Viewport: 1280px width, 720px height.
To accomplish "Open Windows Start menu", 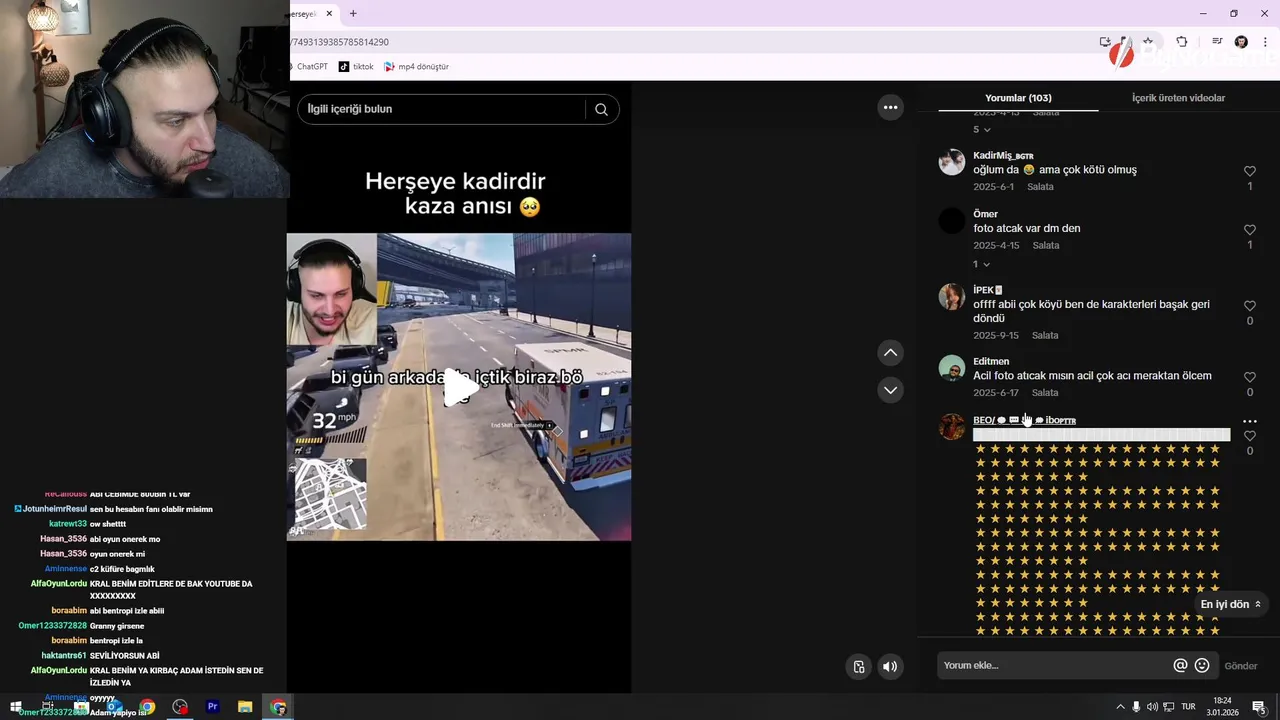I will 16,707.
